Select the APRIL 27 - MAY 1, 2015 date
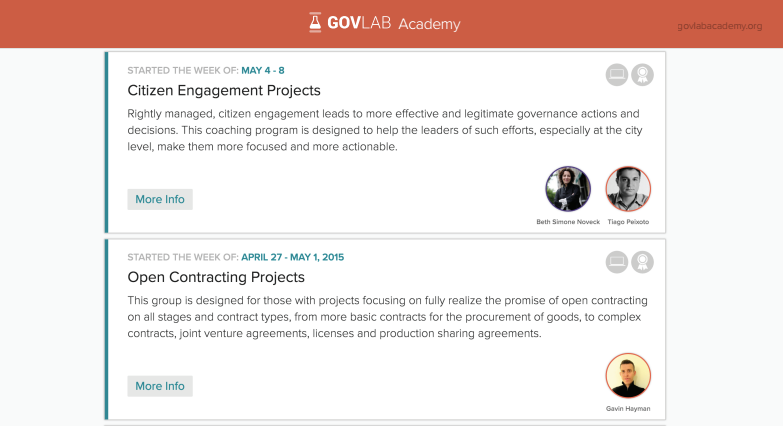The image size is (783, 426). (293, 257)
